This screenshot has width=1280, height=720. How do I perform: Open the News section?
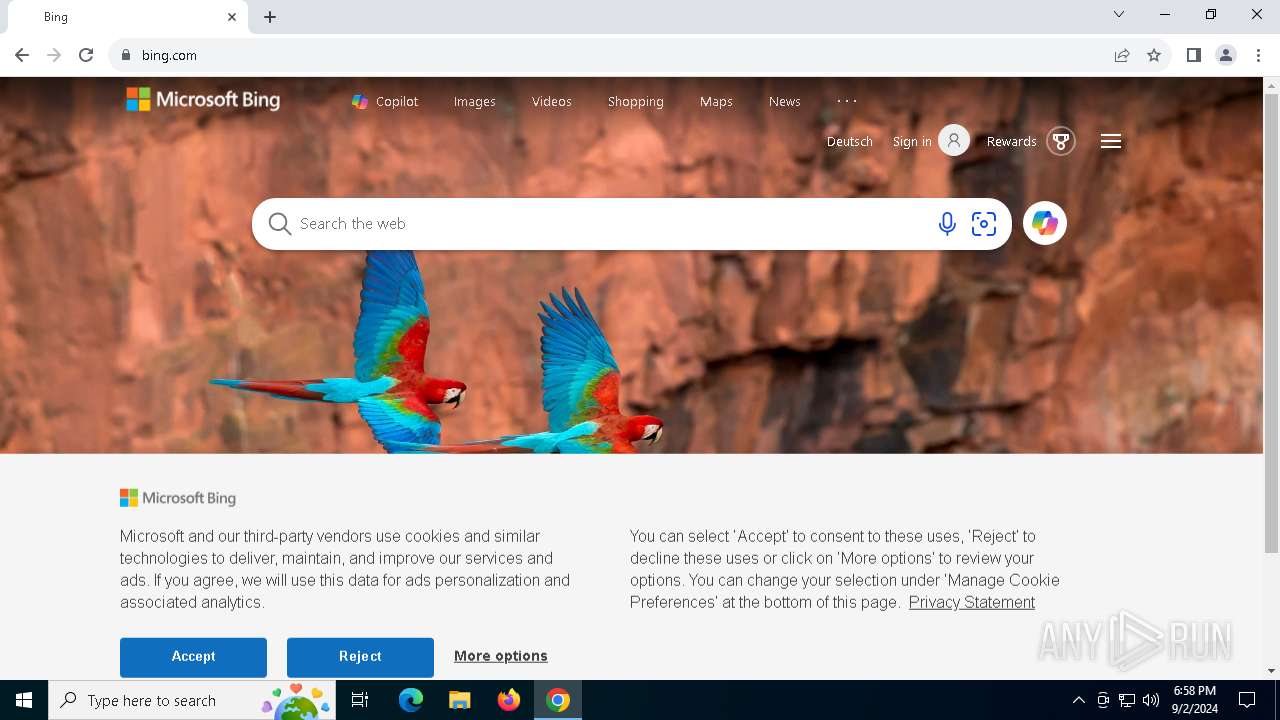(785, 101)
